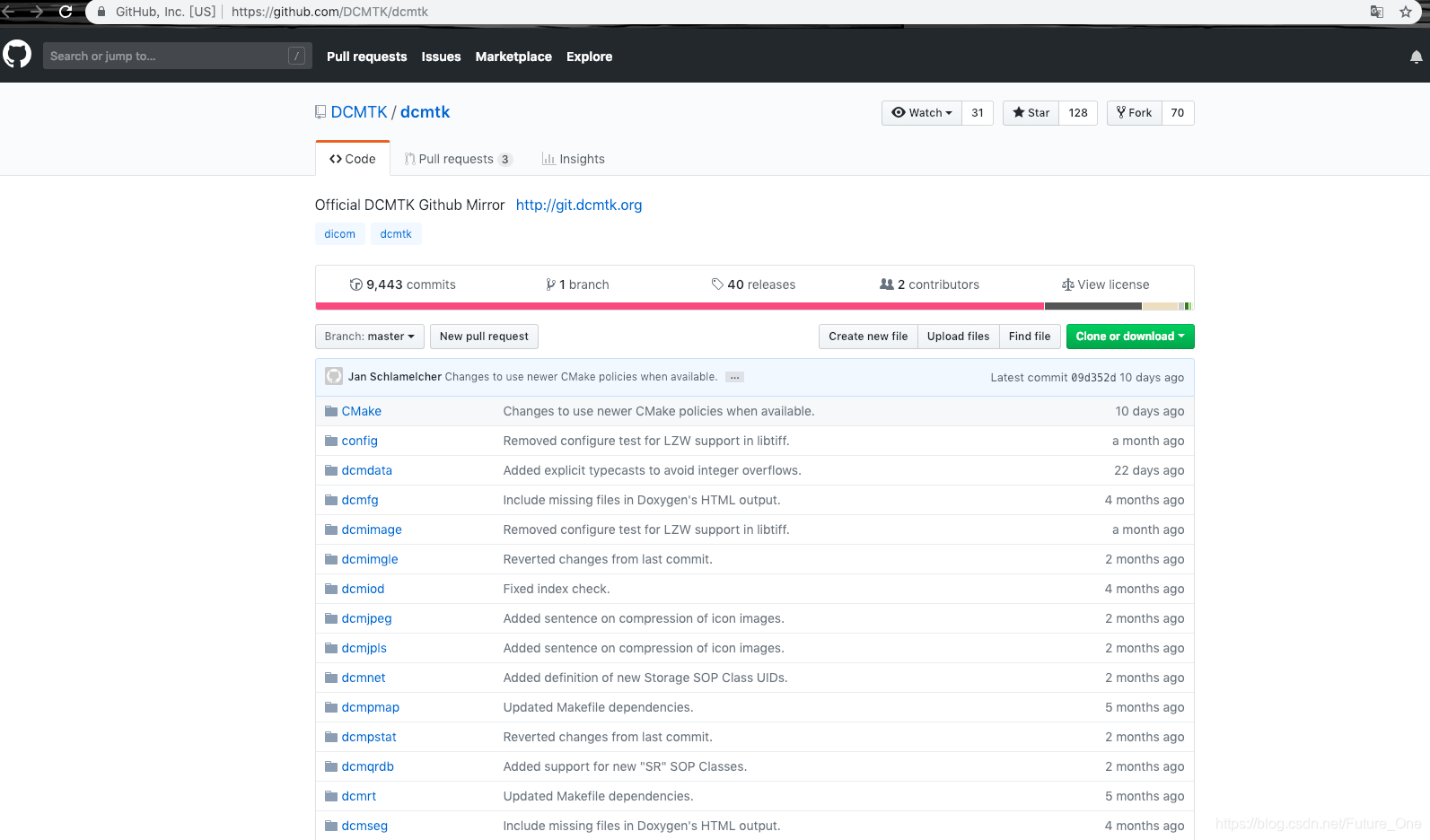Screen dimensions: 1430x840
Task: Open View license link
Action: pyautogui.click(x=1105, y=284)
